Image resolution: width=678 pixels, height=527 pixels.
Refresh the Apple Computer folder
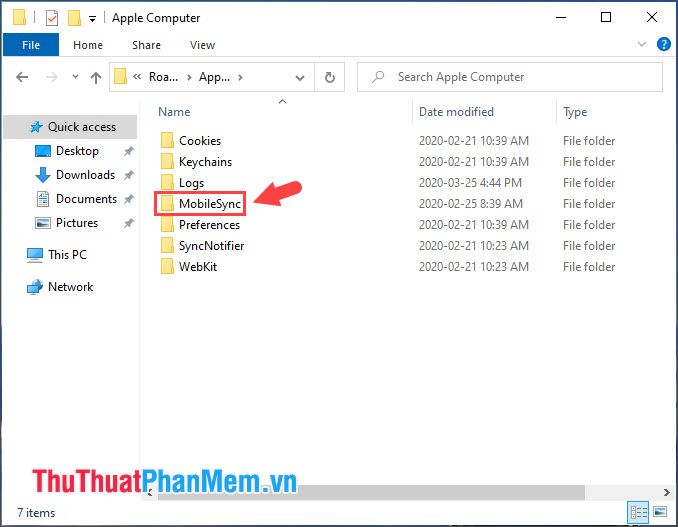329,77
